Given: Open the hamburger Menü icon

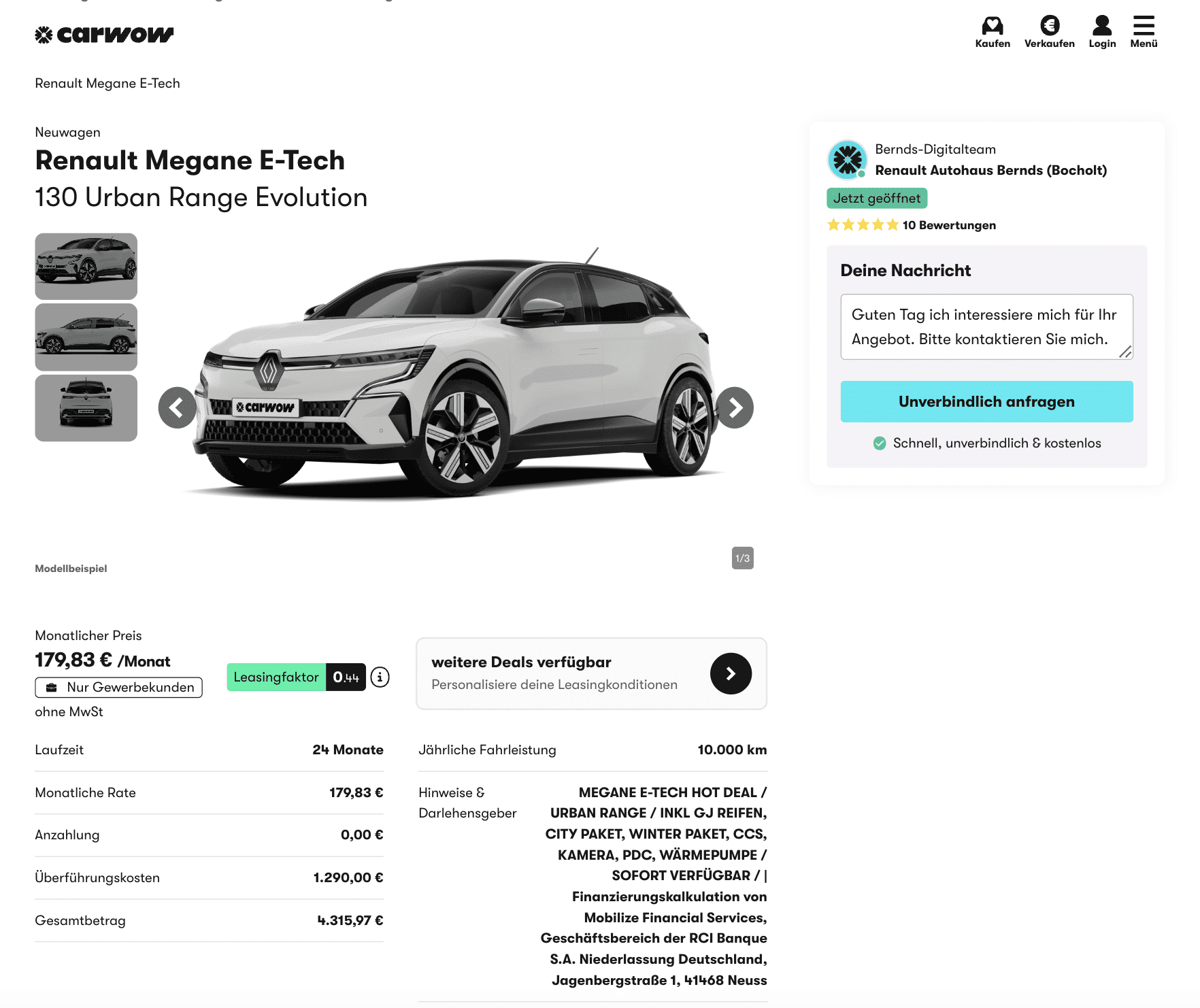Looking at the screenshot, I should tap(1144, 32).
